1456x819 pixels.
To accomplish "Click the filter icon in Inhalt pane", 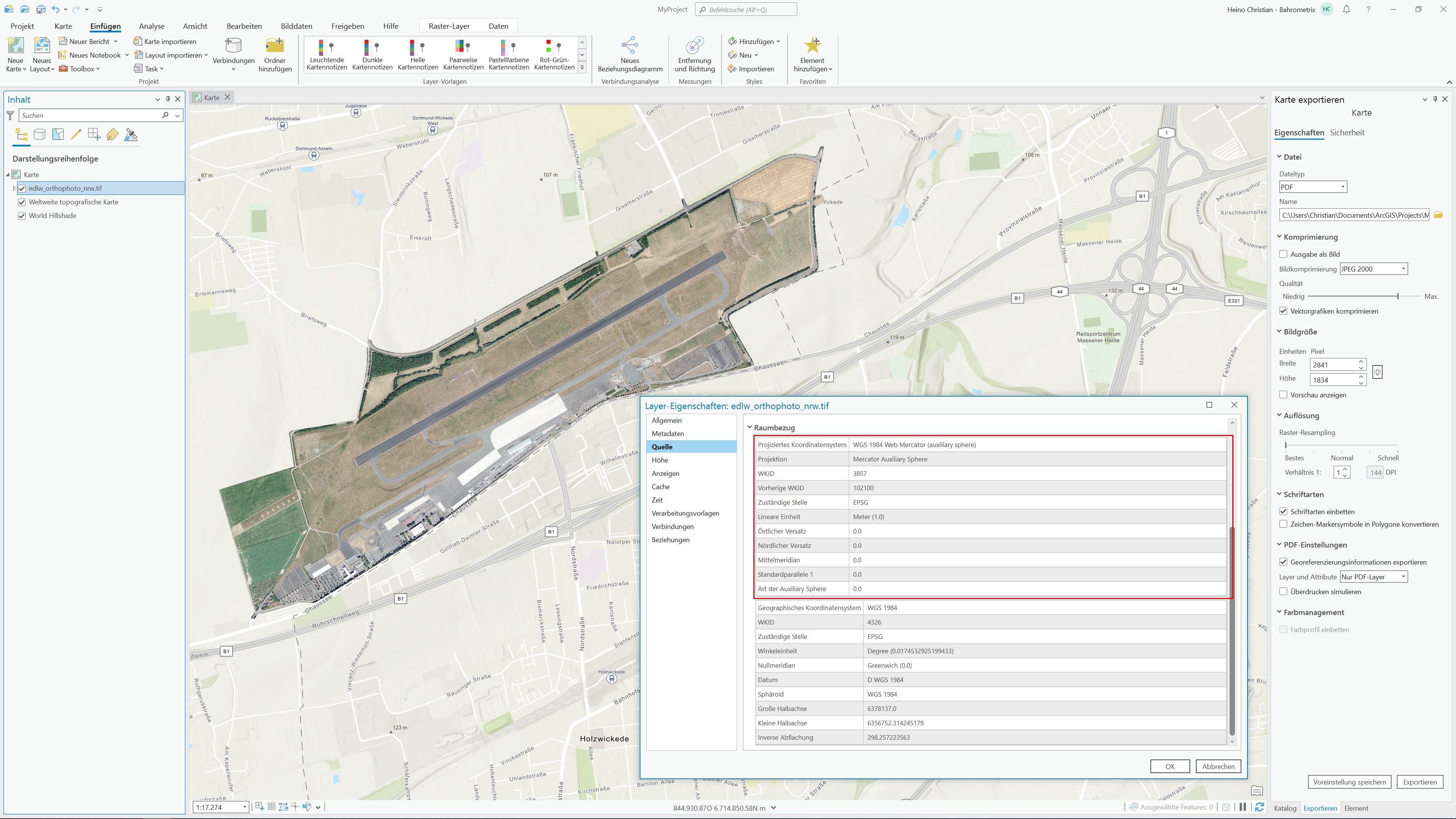I will [x=10, y=115].
